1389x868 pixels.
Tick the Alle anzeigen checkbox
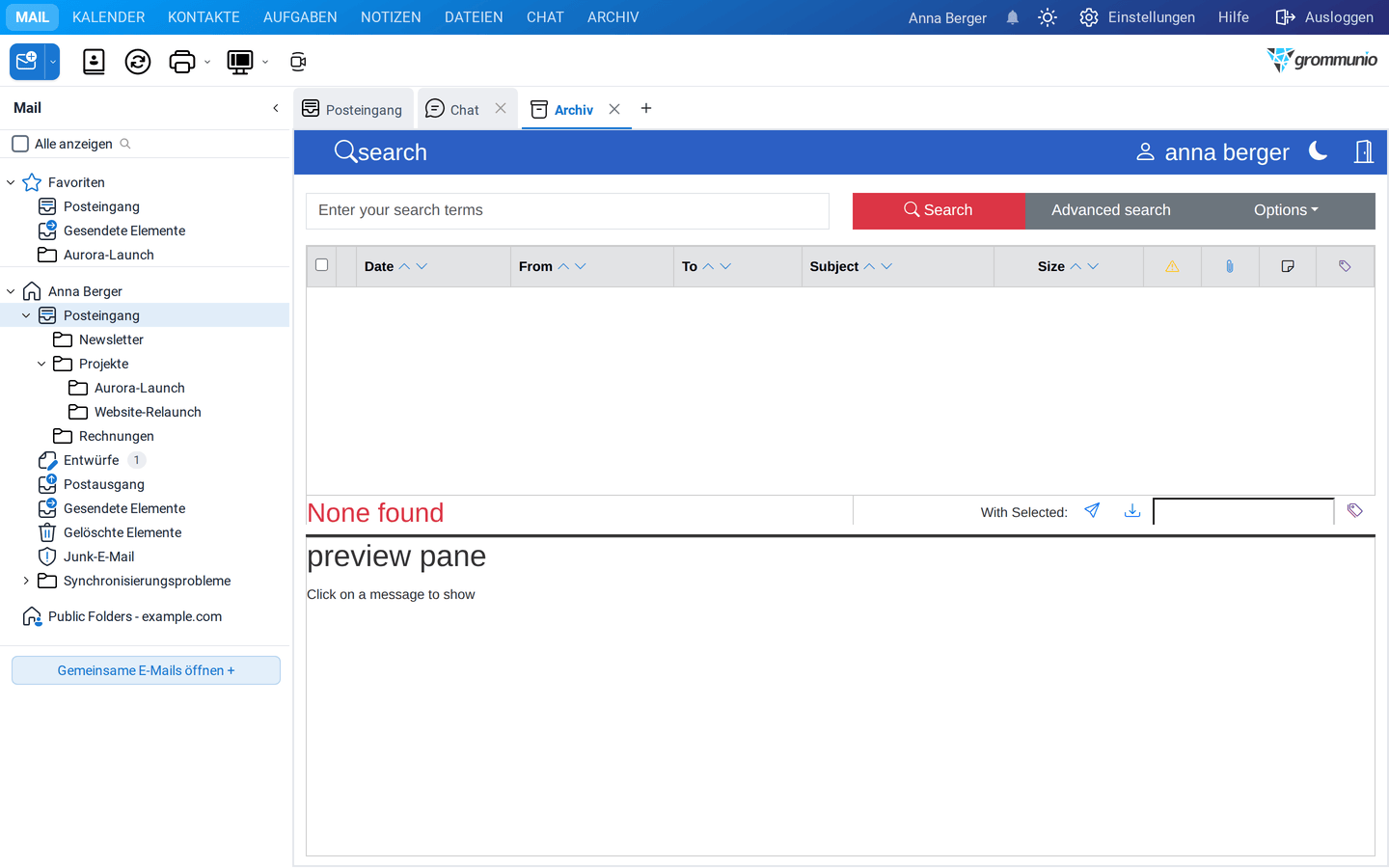point(20,144)
